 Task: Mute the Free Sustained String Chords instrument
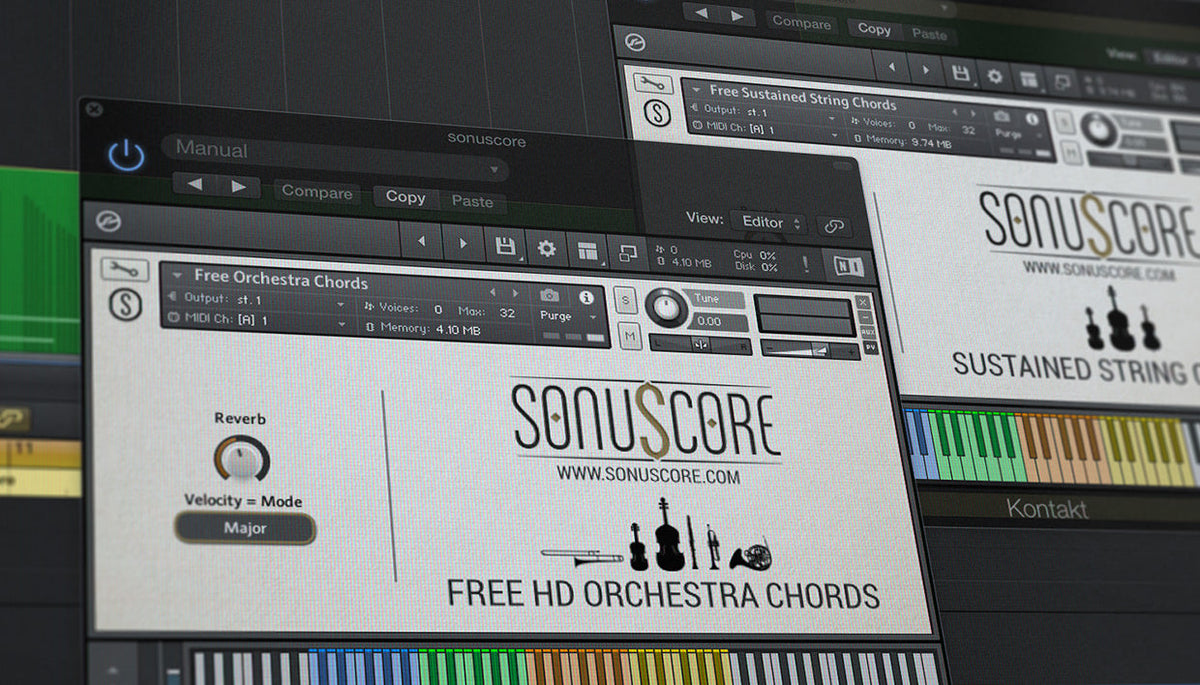[x=1071, y=152]
